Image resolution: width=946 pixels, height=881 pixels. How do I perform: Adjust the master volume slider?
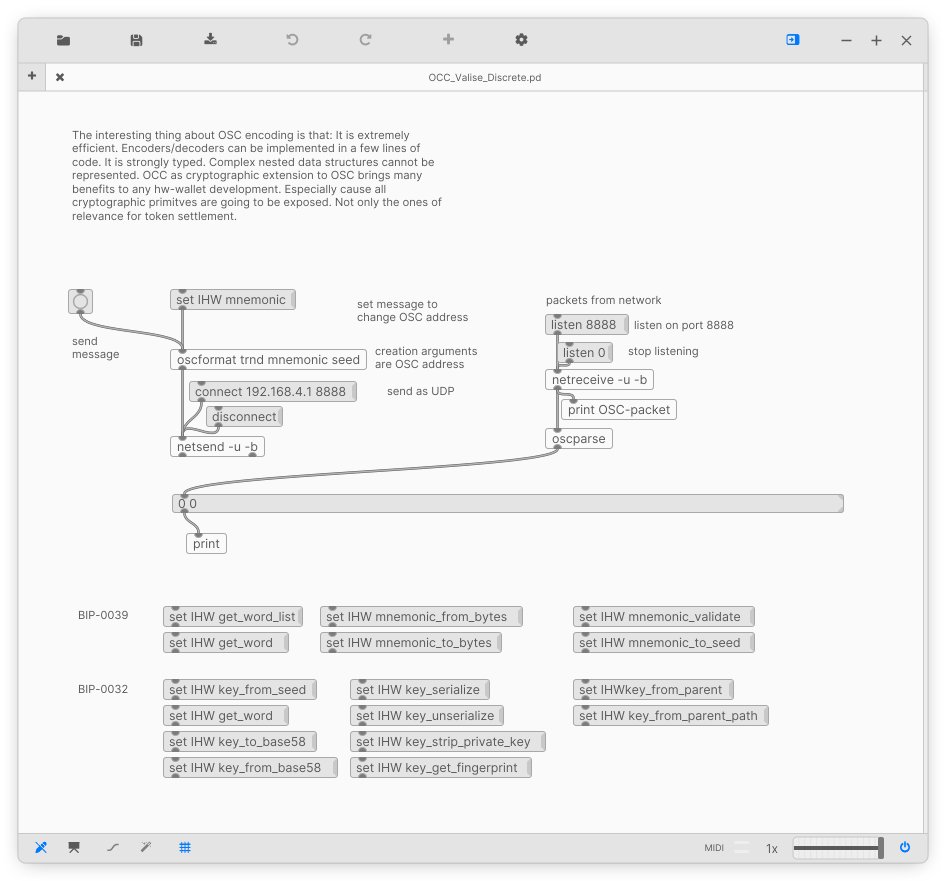pyautogui.click(x=839, y=848)
